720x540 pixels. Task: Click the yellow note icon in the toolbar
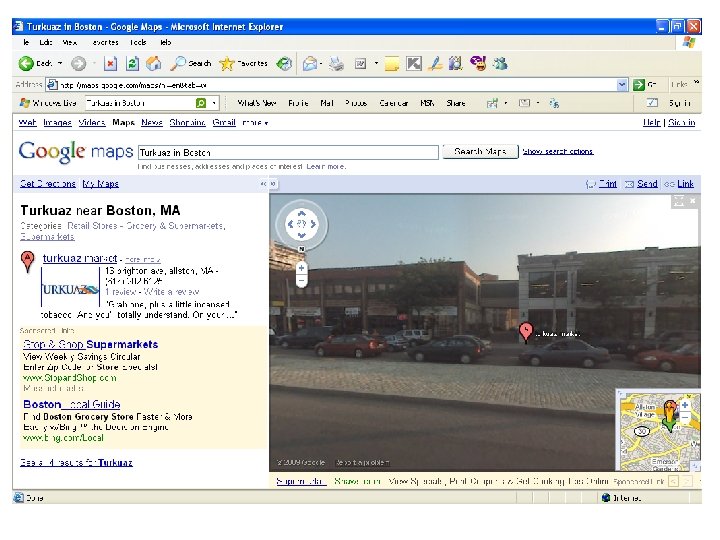392,63
